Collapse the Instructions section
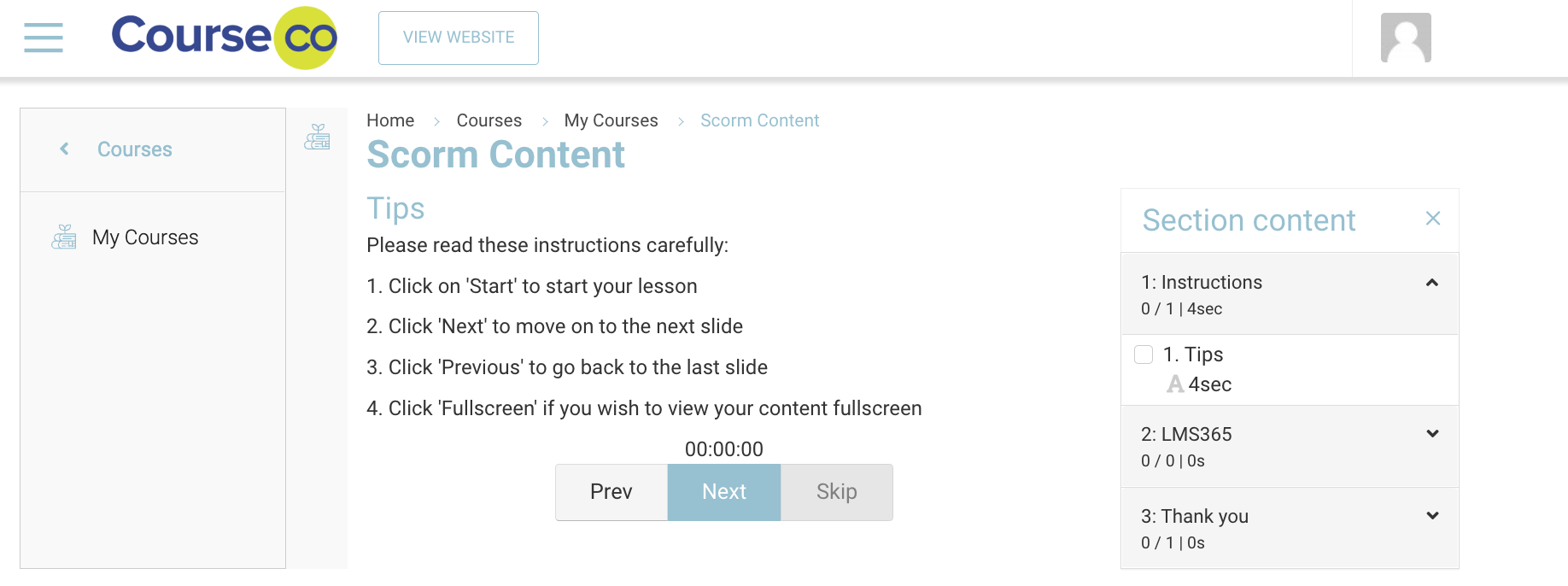The image size is (1568, 586). [x=1432, y=283]
